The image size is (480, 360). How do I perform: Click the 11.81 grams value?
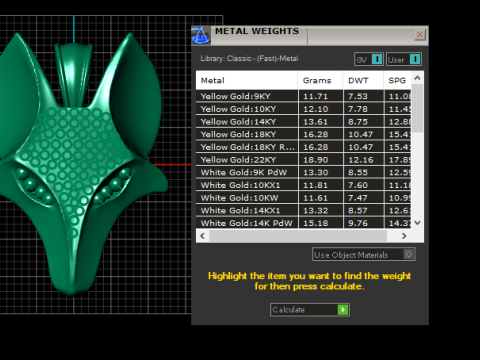point(315,185)
